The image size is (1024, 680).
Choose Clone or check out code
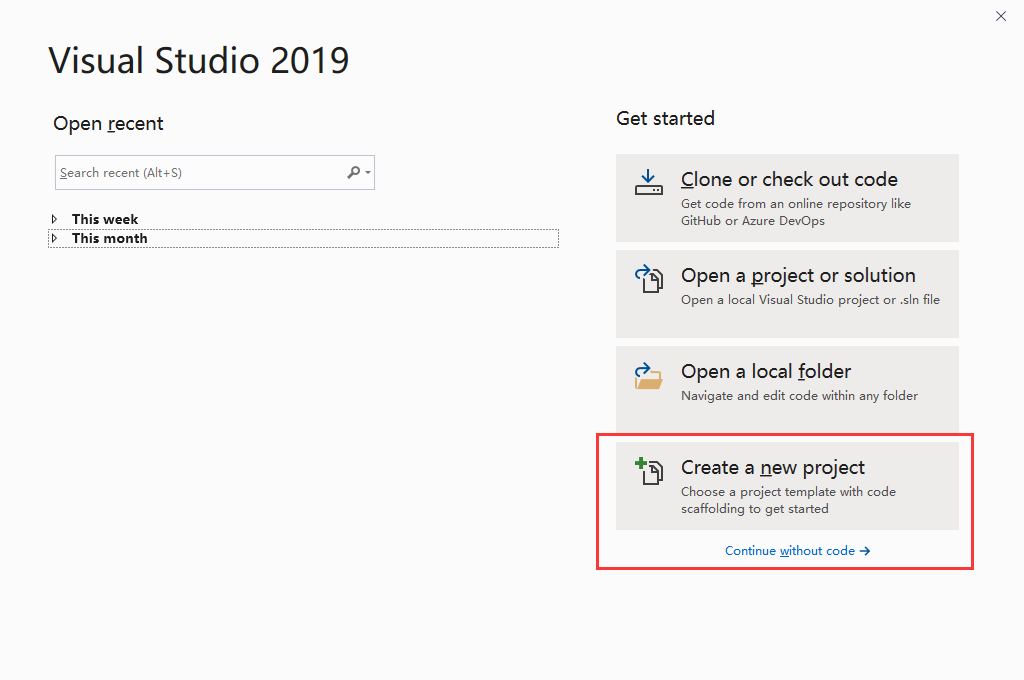(787, 198)
